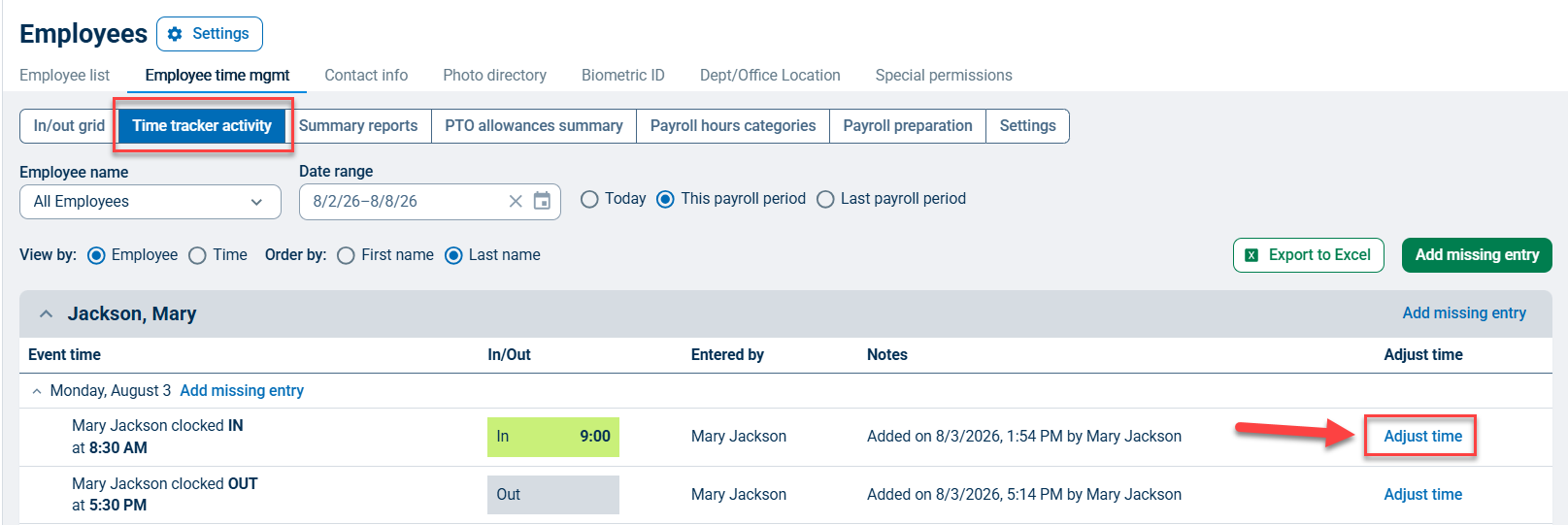This screenshot has height=525, width=1568.
Task: Open the Employee name dropdown
Action: [150, 202]
